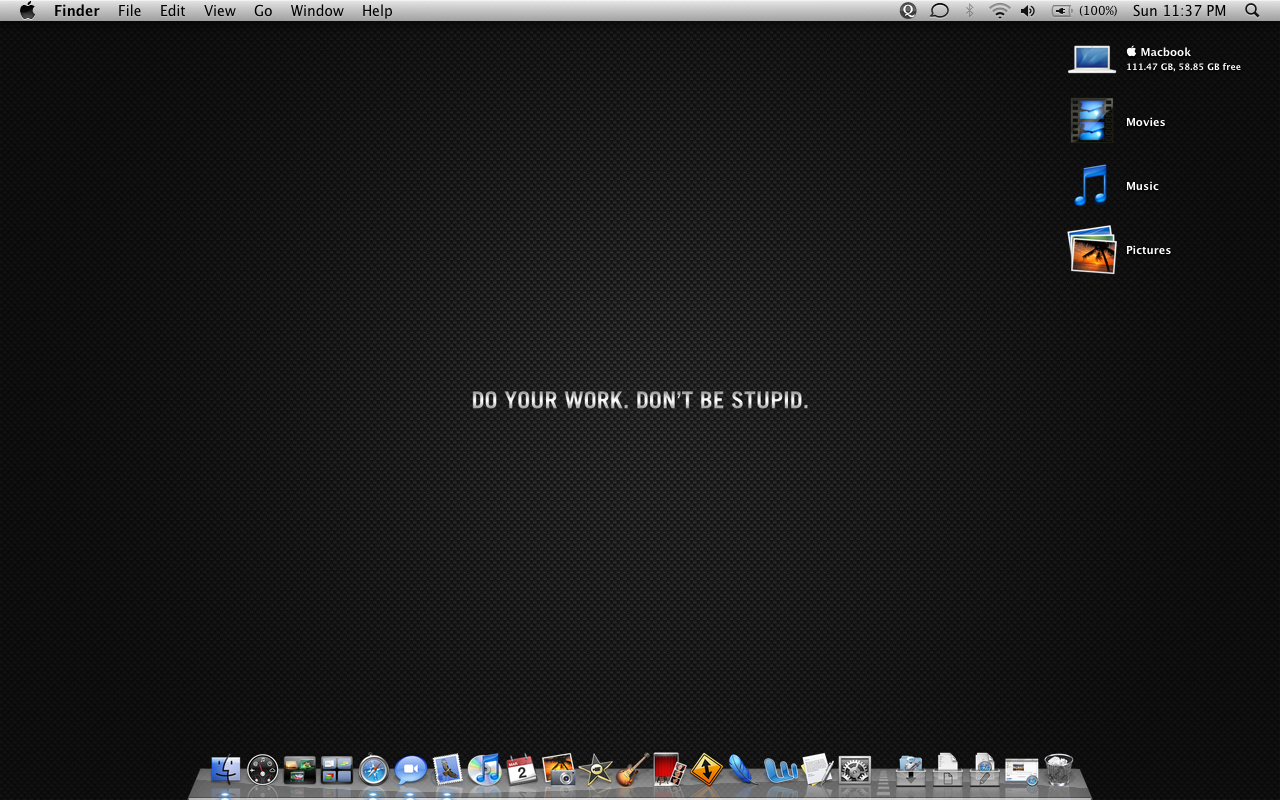
Task: Click the web page thumbnail in Dock
Action: click(x=1021, y=771)
